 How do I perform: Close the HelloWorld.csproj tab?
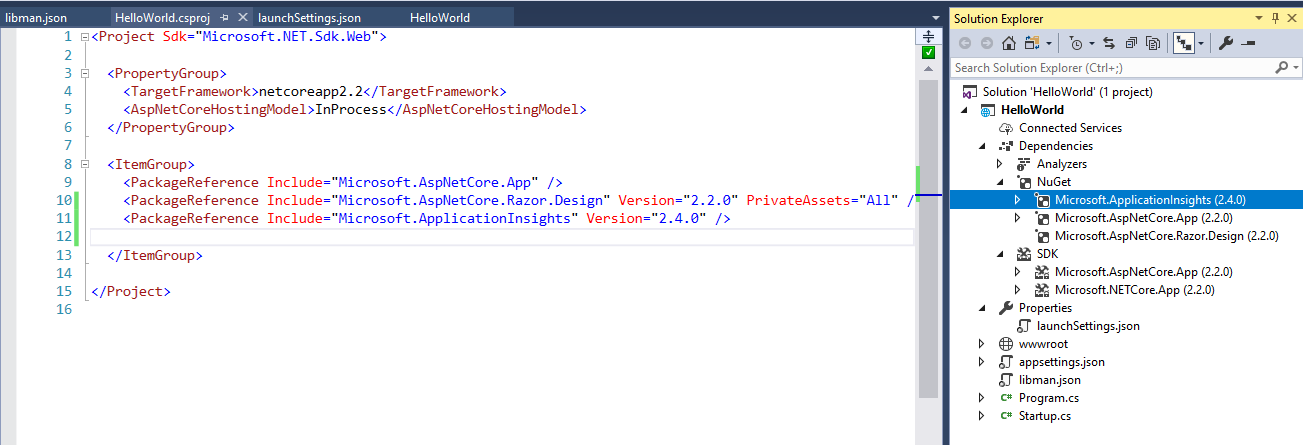coord(241,18)
